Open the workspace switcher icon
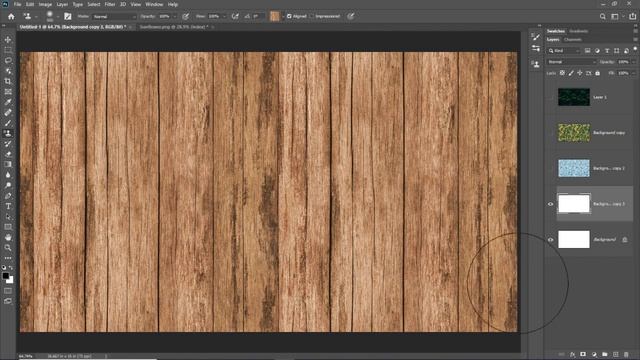The width and height of the screenshot is (640, 360). (x=615, y=16)
